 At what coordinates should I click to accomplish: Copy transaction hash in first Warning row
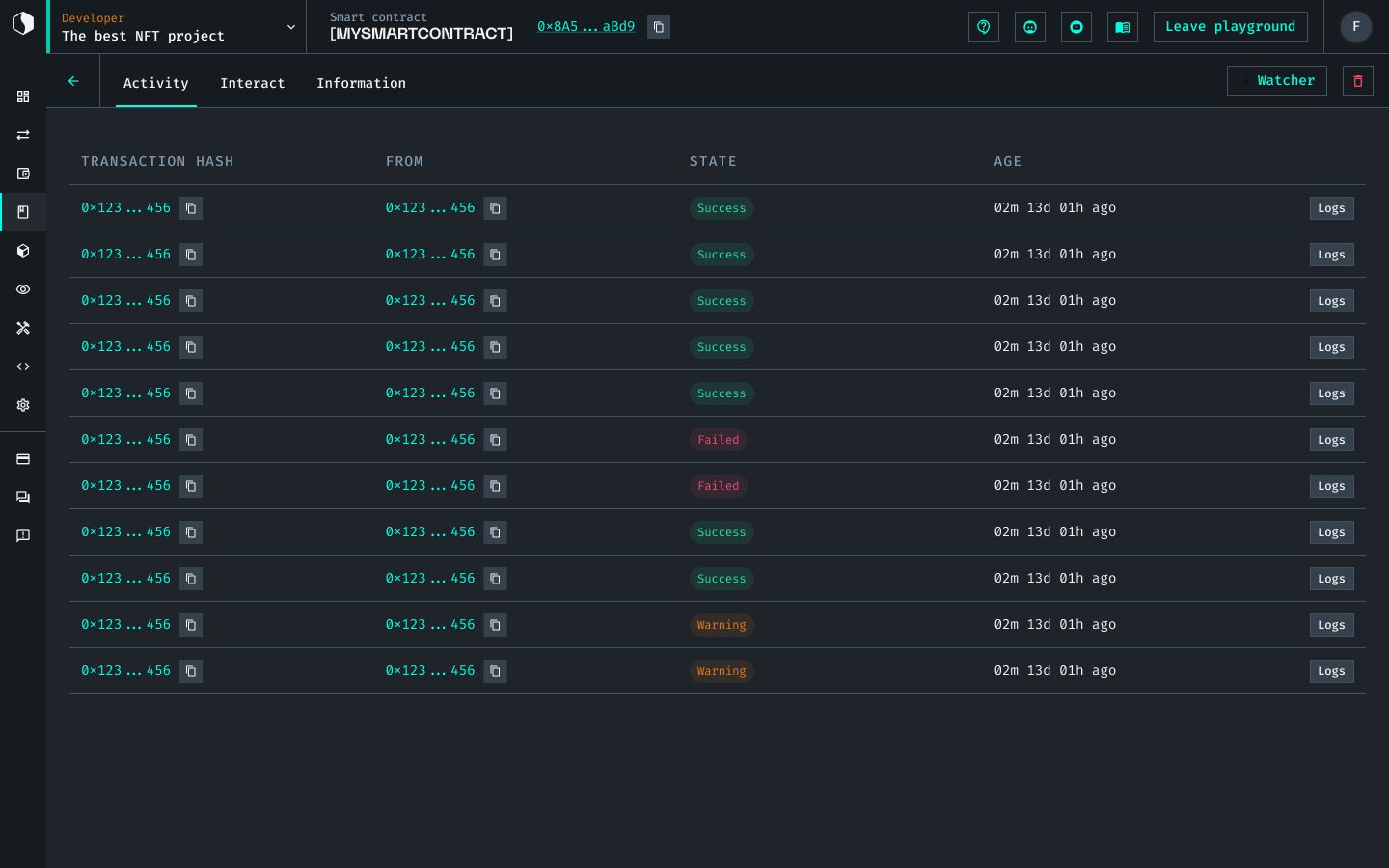191,625
